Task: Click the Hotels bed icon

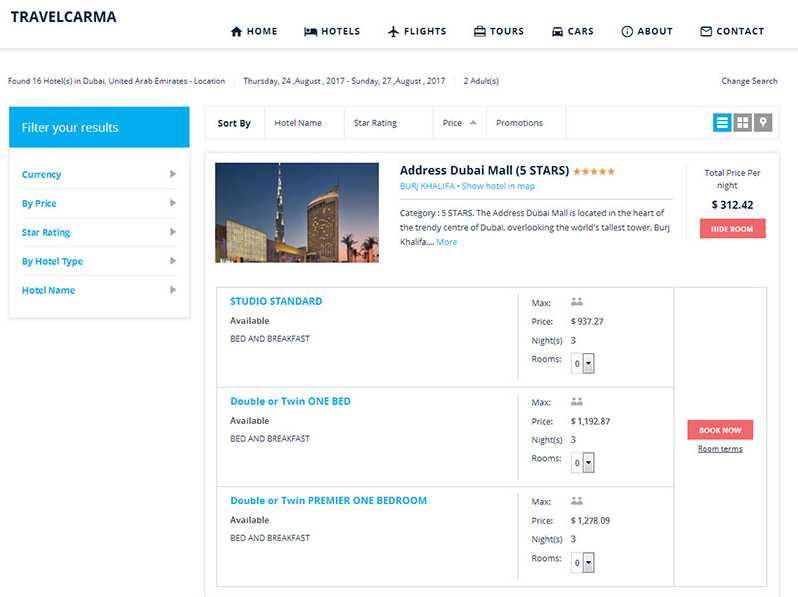Action: coord(310,32)
